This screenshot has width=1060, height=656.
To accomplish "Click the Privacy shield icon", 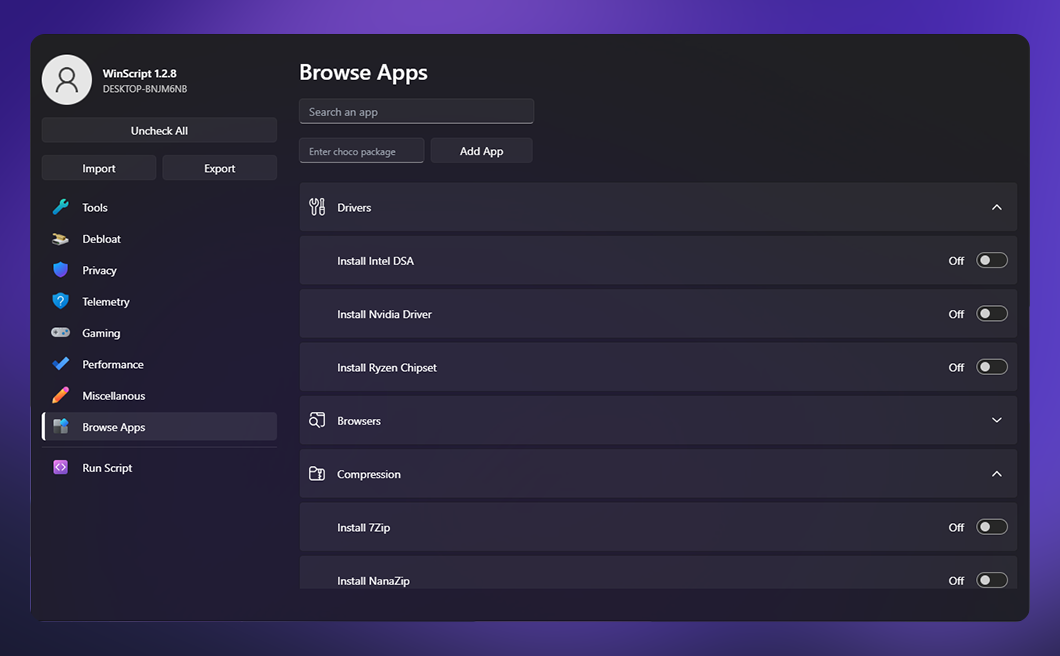I will coord(61,270).
